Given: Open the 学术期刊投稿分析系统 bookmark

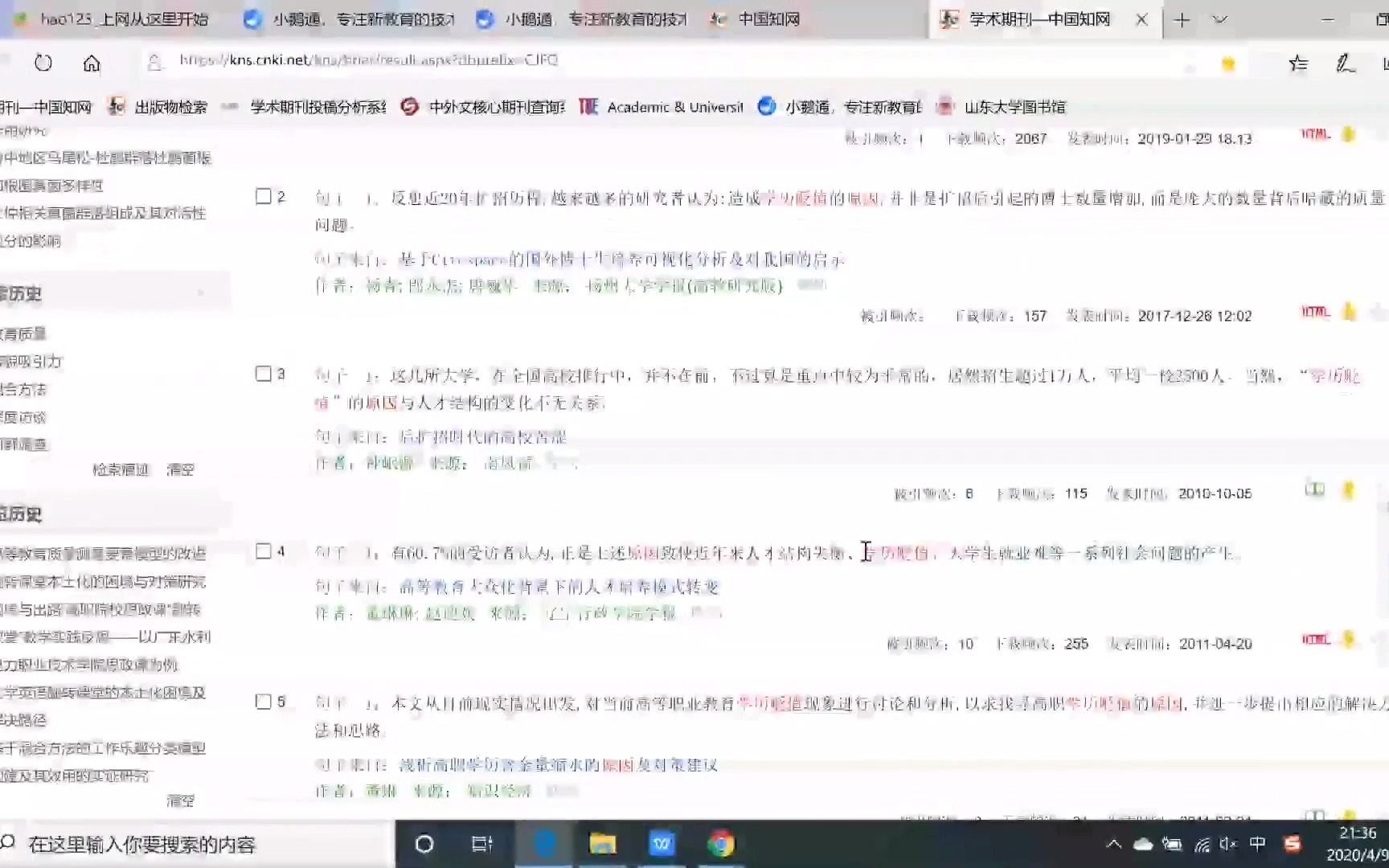Looking at the screenshot, I should click(305, 107).
